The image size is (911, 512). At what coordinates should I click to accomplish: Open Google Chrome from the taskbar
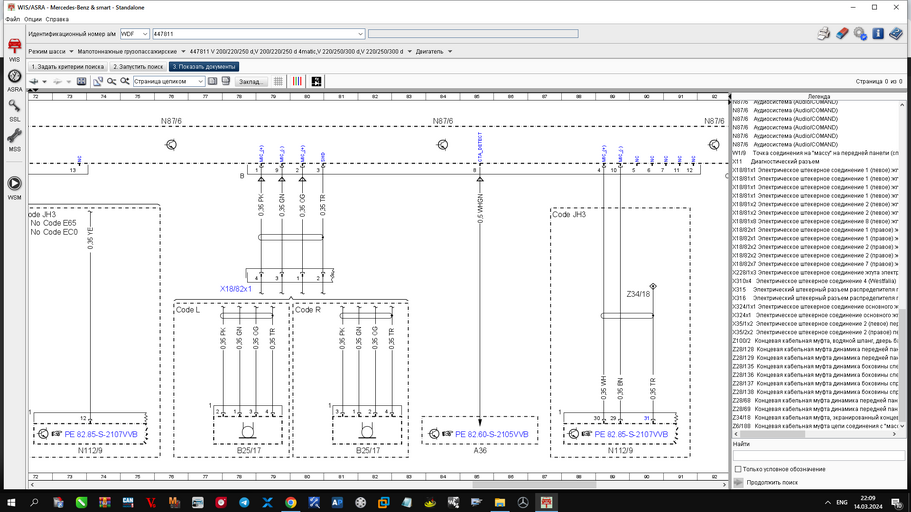click(290, 502)
